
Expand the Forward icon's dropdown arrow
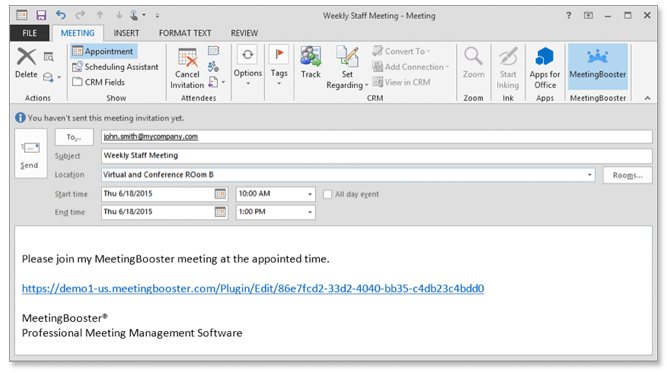click(x=59, y=77)
